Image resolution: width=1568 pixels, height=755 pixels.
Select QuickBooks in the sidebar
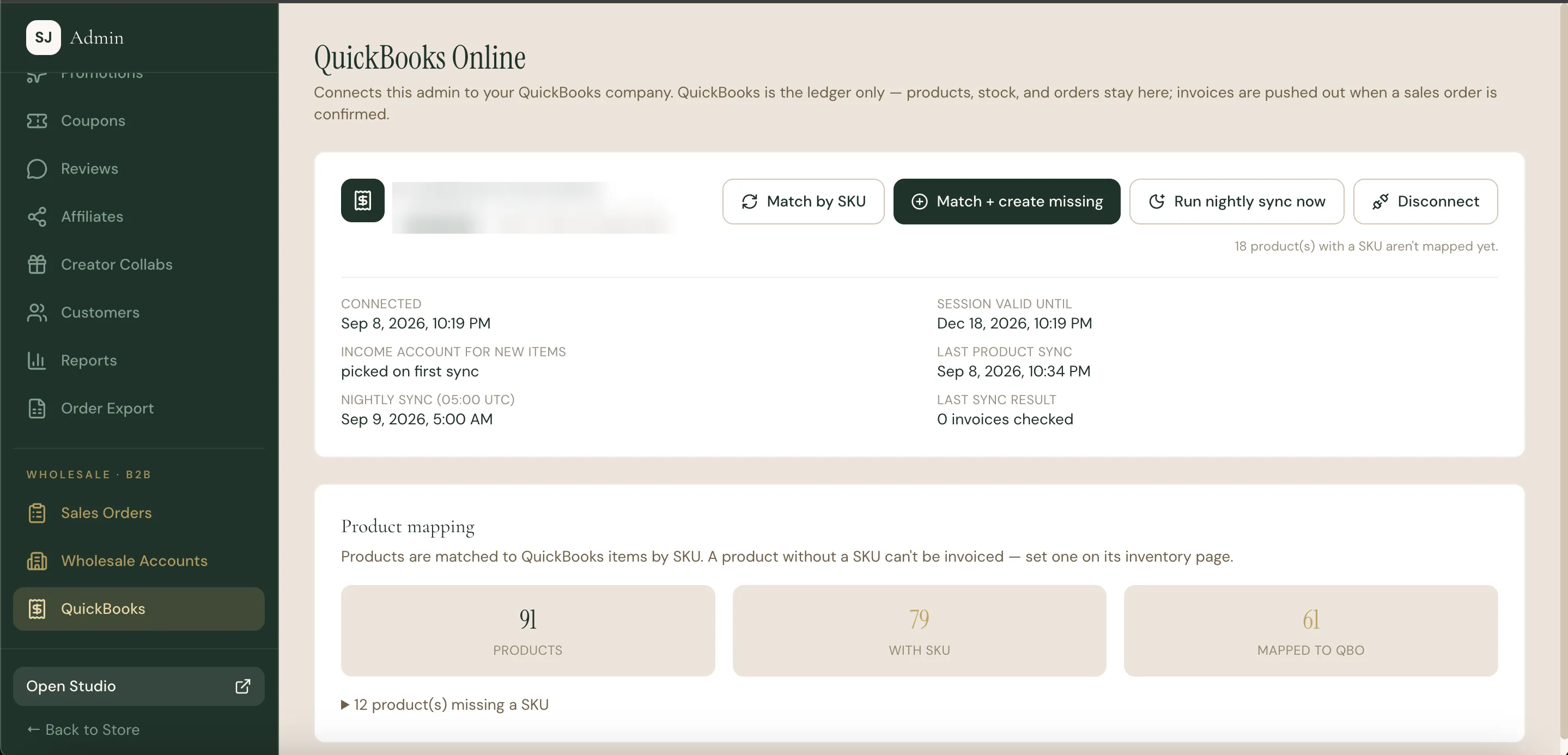pos(139,609)
